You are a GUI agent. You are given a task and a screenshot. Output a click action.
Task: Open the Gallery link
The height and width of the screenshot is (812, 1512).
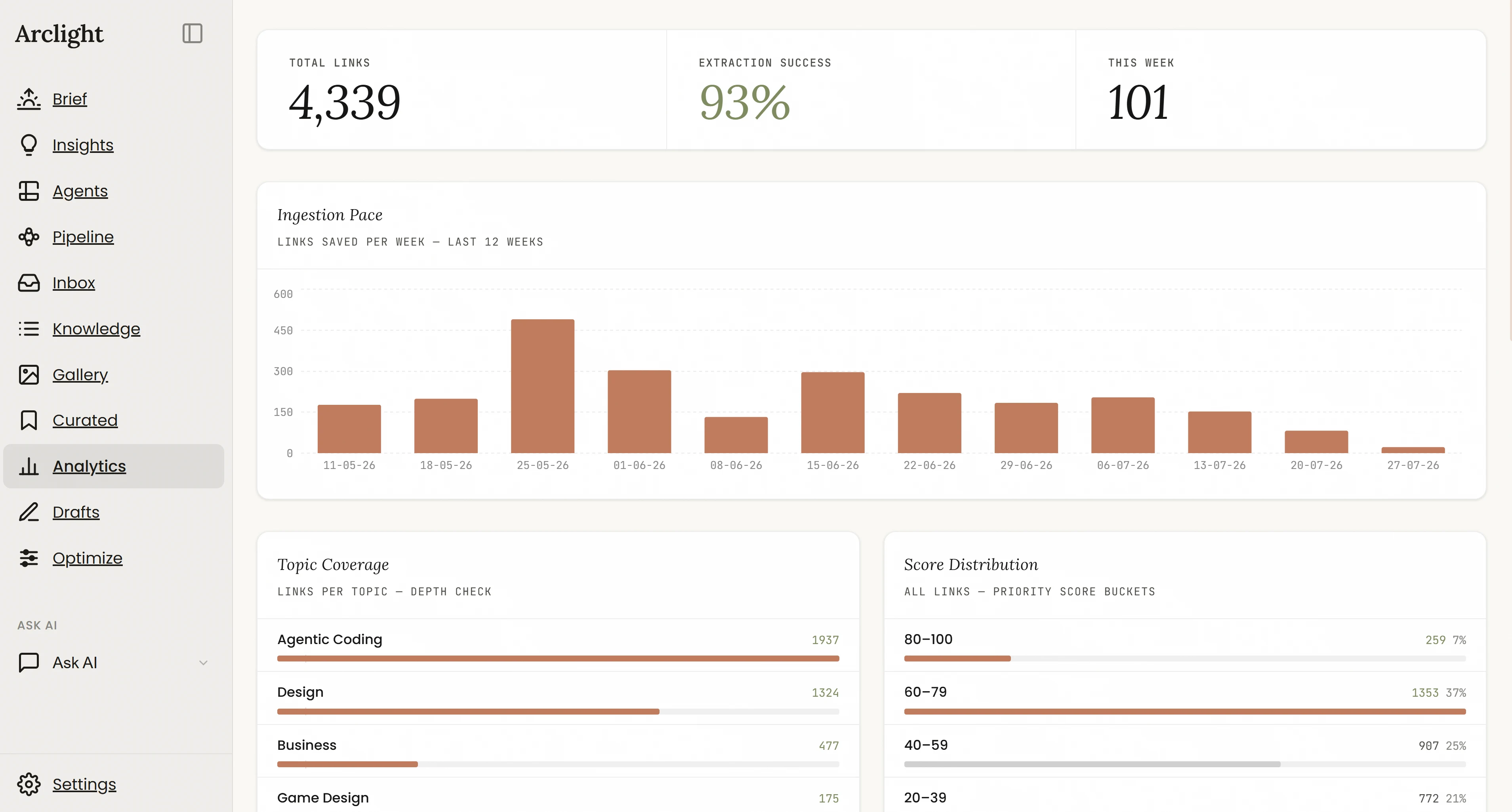pyautogui.click(x=80, y=375)
